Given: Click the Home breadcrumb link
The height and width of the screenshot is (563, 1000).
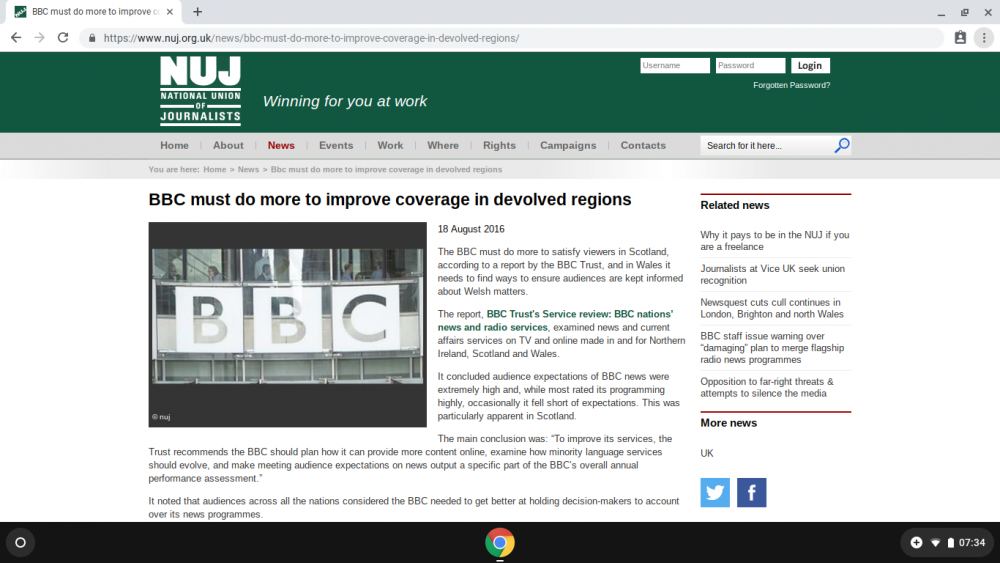Looking at the screenshot, I should tap(215, 170).
